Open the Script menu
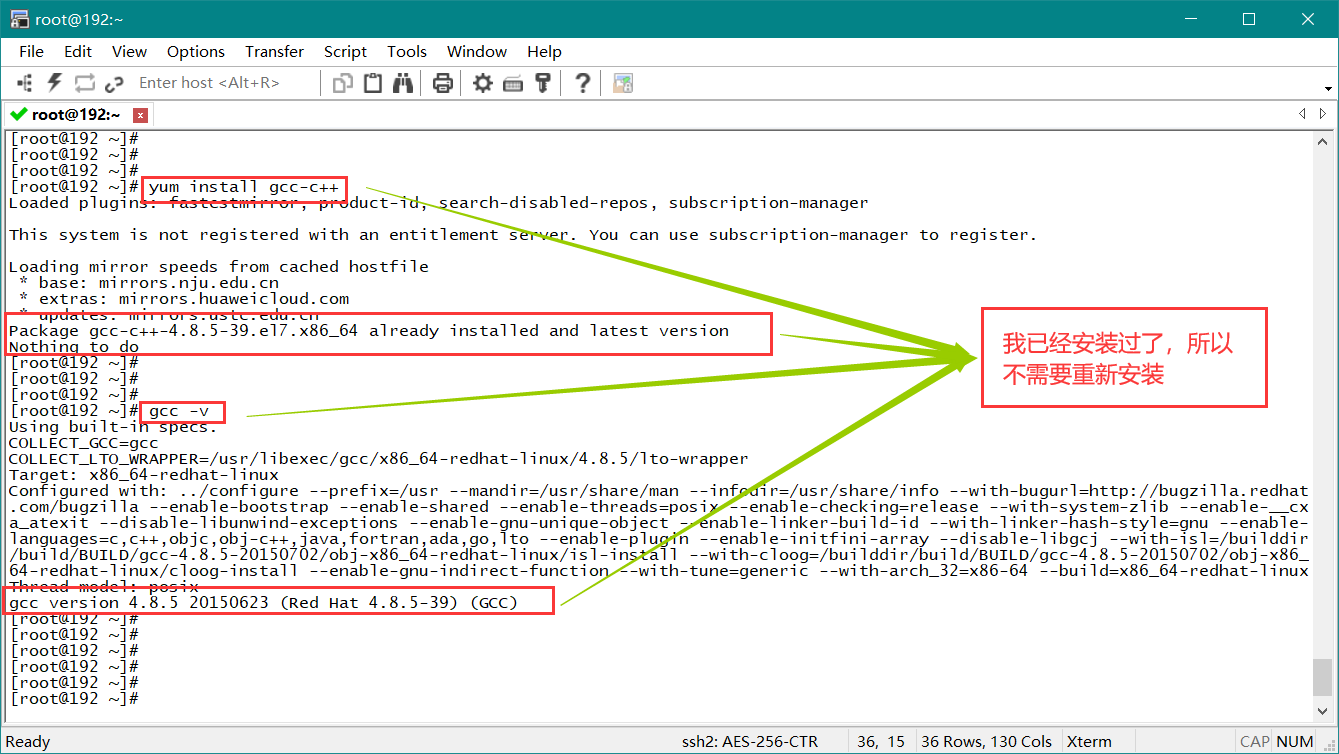Screen dimensions: 1339x754 coord(345,52)
